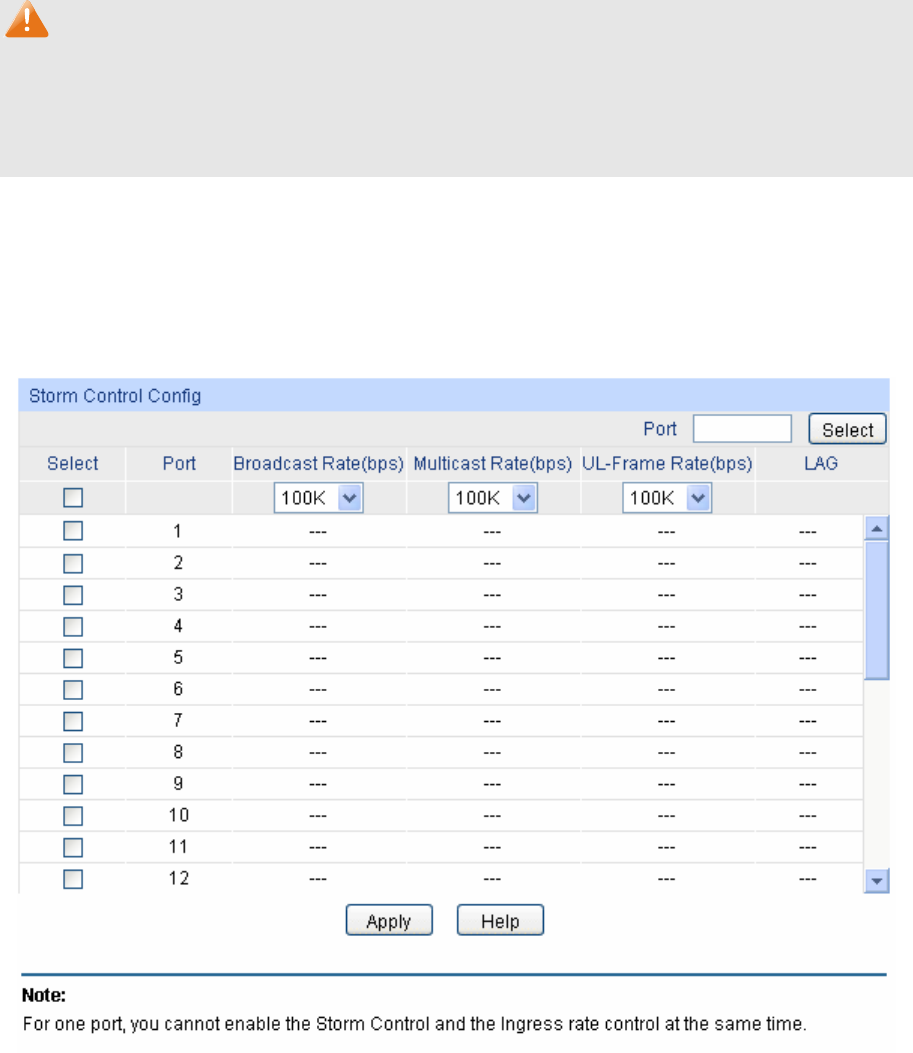
Task: Focus the Port number input field
Action: coord(742,428)
